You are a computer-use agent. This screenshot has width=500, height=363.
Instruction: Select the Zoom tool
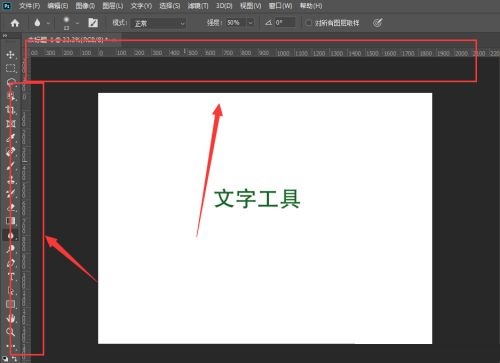tap(10, 332)
